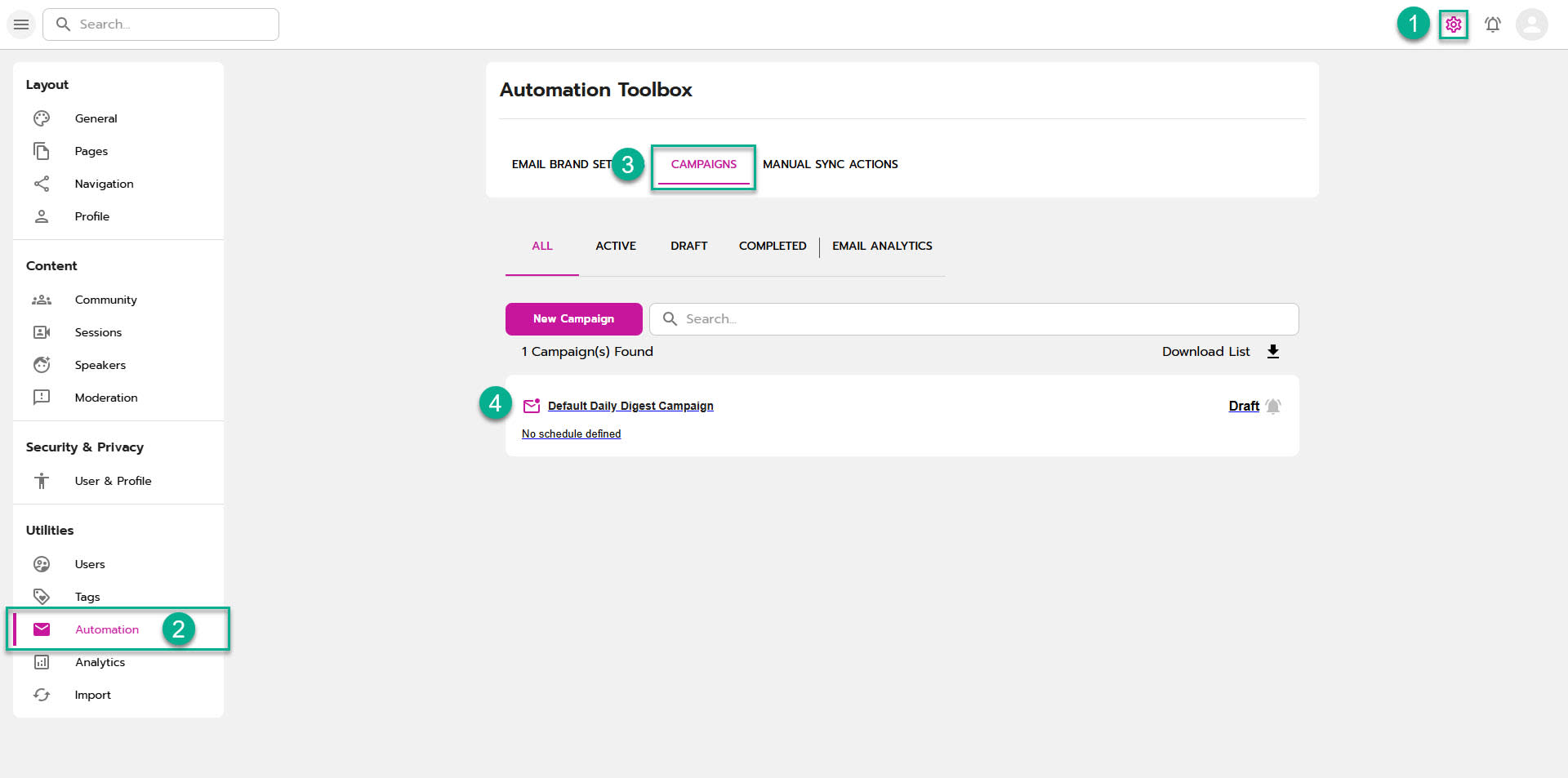Open the user avatar profile menu

(1531, 24)
